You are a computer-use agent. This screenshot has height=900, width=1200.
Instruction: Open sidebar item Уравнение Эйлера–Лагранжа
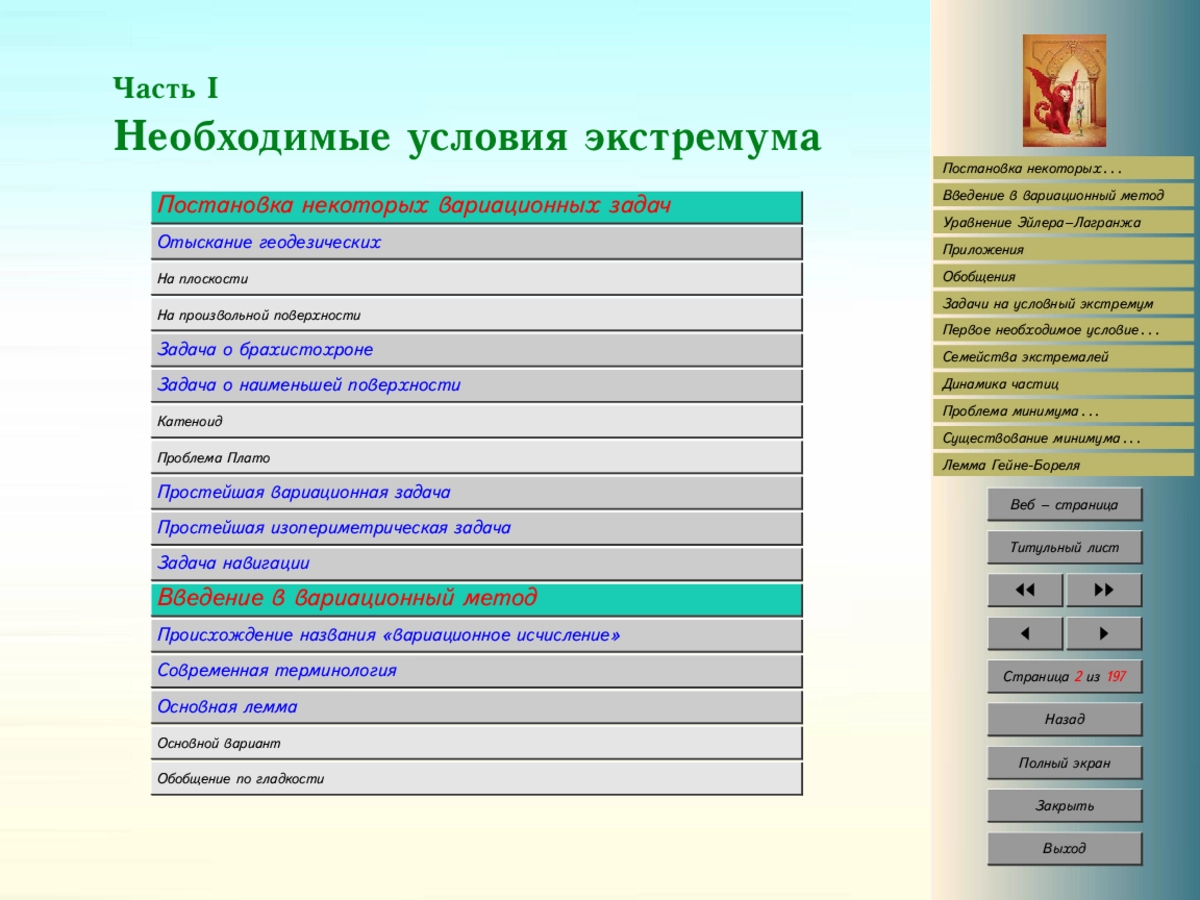click(1064, 222)
